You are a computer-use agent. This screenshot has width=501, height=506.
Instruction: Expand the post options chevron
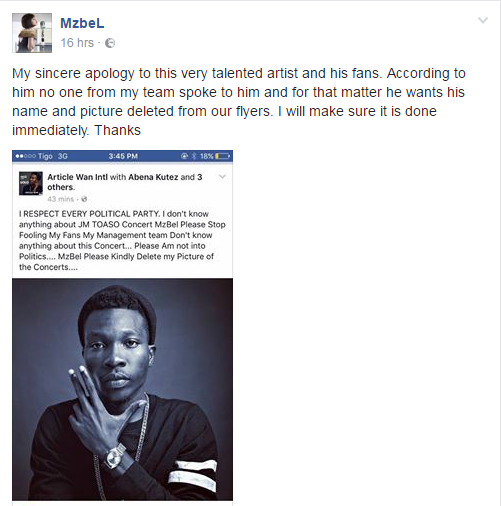(x=483, y=20)
